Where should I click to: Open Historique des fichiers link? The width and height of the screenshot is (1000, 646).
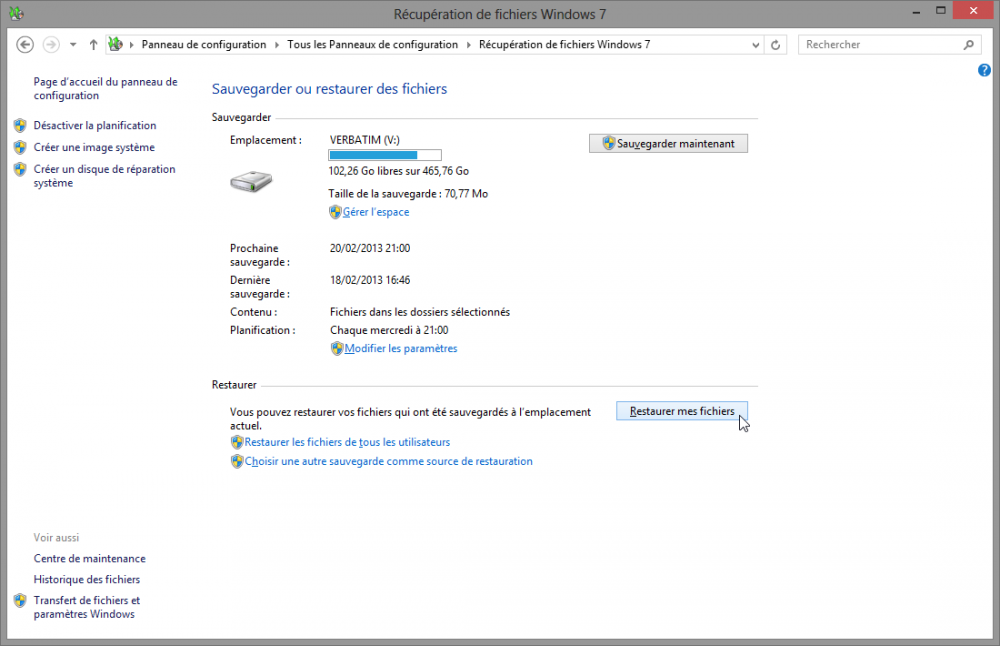pyautogui.click(x=87, y=580)
